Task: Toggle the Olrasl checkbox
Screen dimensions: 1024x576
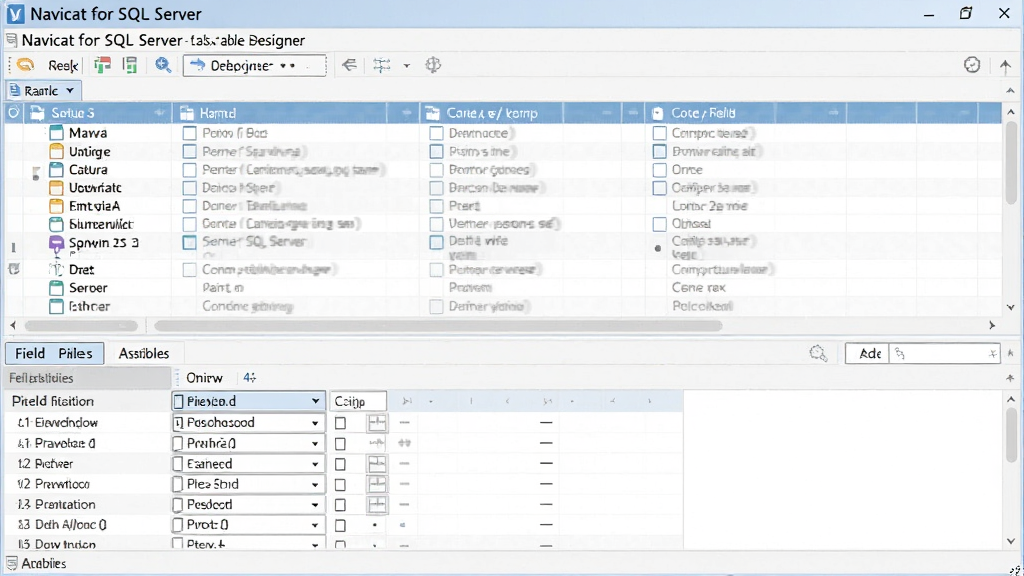Action: click(660, 224)
